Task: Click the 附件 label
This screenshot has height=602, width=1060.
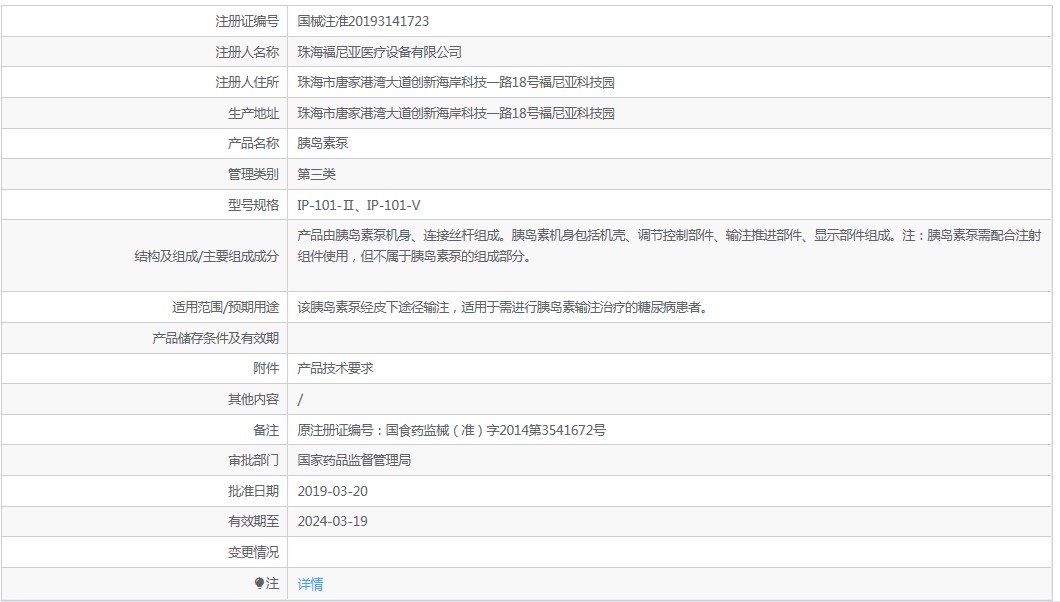Action: point(266,368)
